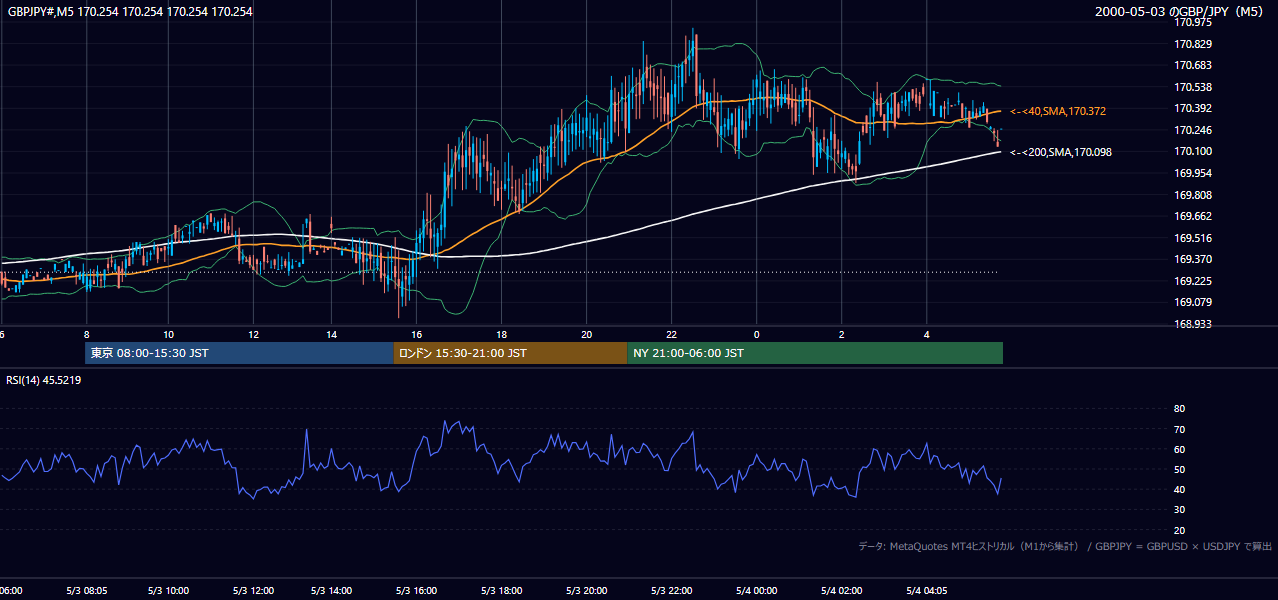Click the 170.538 price axis label

point(1192,87)
